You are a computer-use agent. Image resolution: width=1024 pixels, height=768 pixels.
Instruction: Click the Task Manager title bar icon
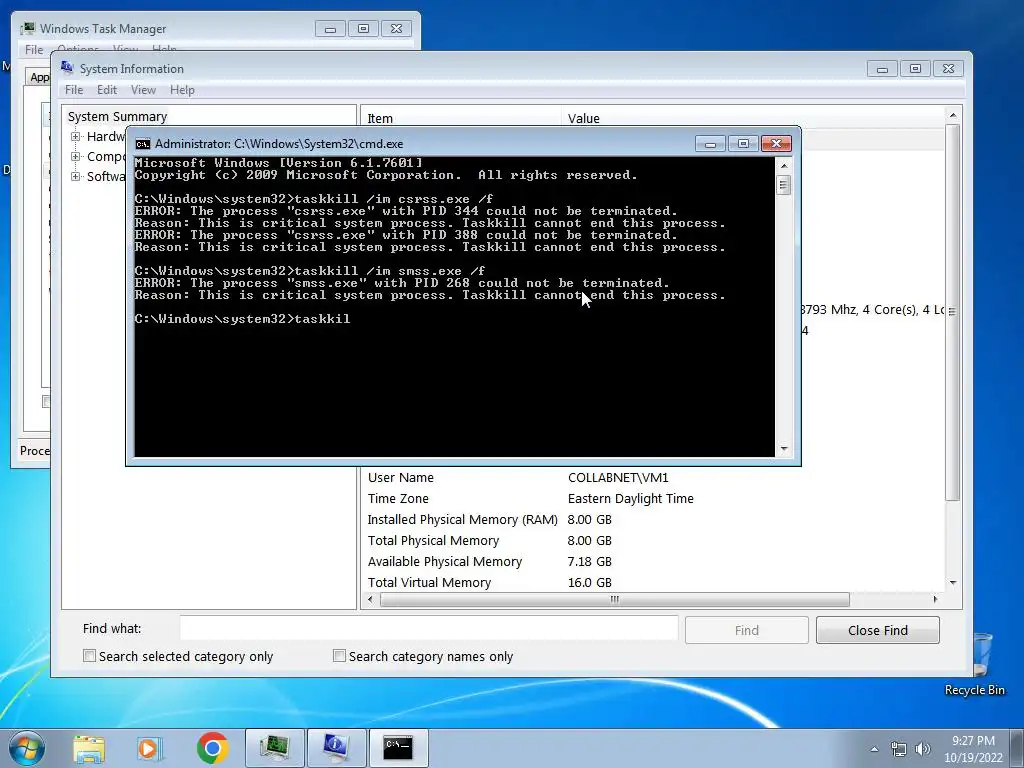coord(28,28)
